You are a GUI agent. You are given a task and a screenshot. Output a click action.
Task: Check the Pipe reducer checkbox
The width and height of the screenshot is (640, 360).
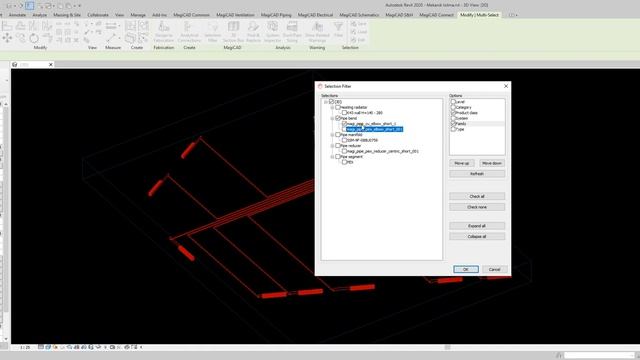(338, 145)
